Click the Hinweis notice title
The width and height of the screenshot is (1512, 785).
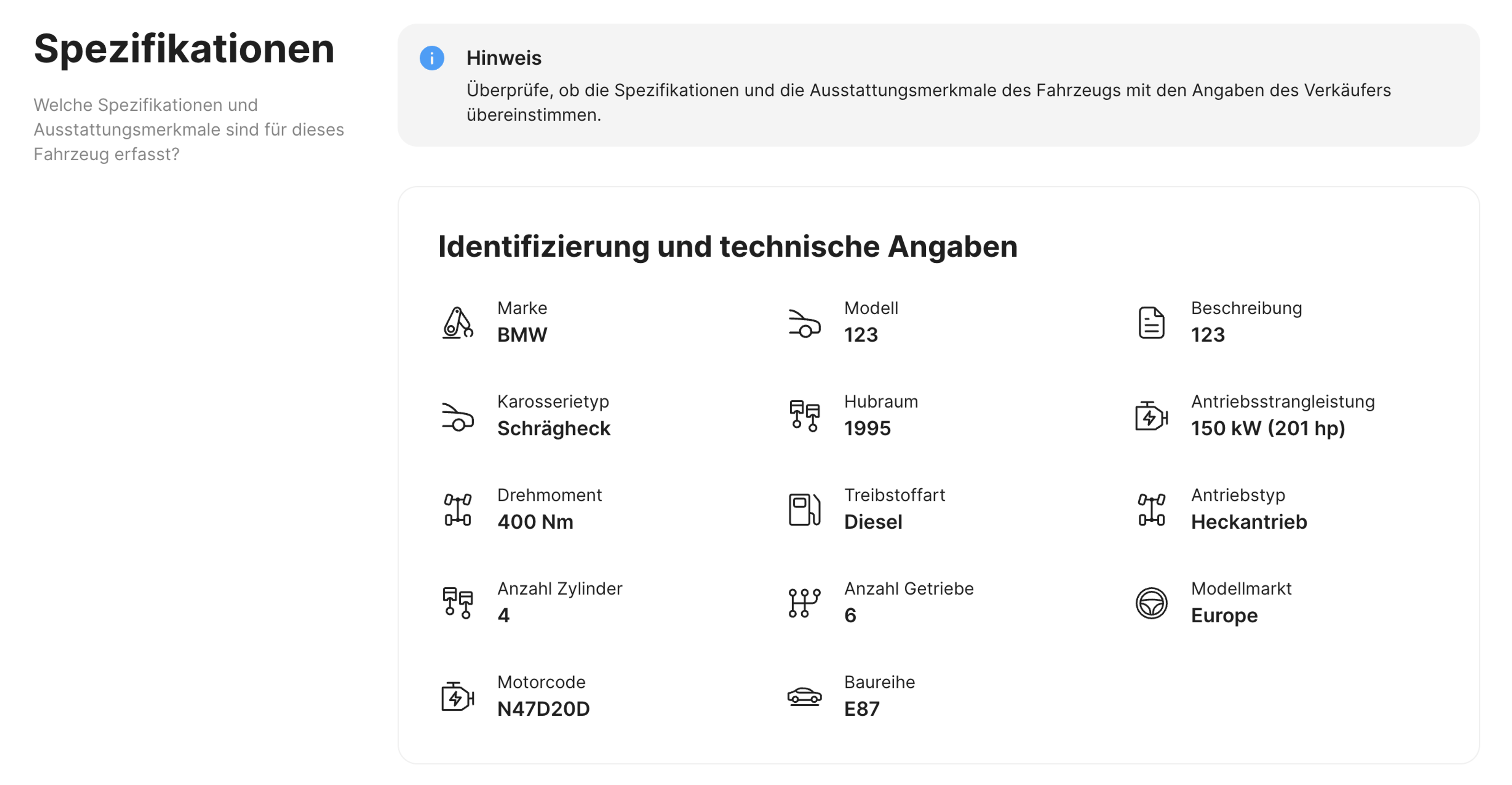(x=504, y=58)
